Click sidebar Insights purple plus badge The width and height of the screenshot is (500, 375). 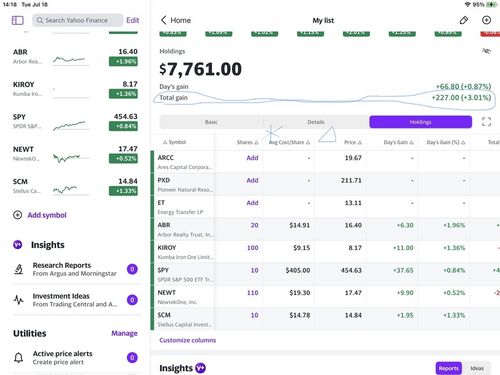pos(18,245)
